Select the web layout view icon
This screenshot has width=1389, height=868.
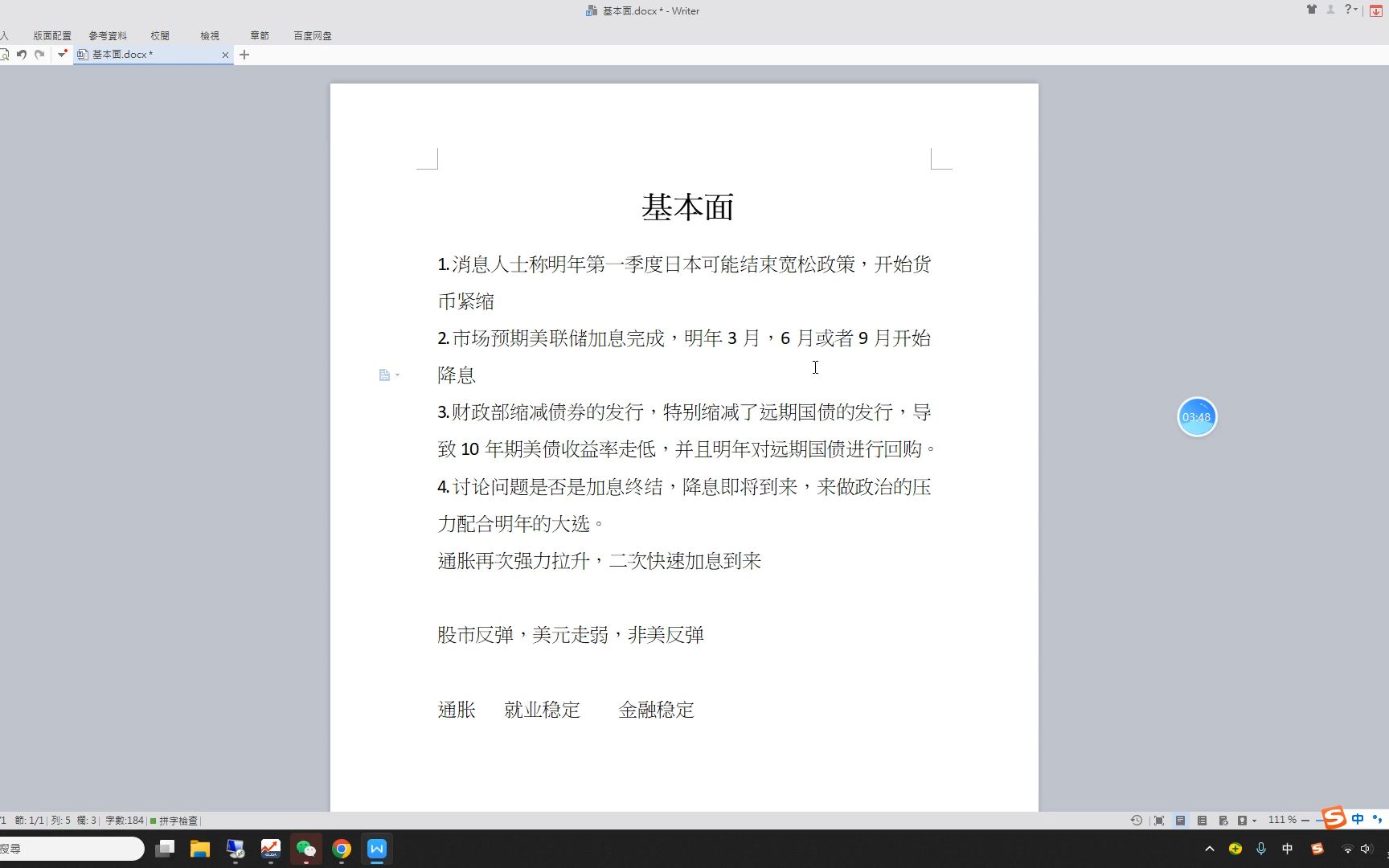click(1223, 821)
